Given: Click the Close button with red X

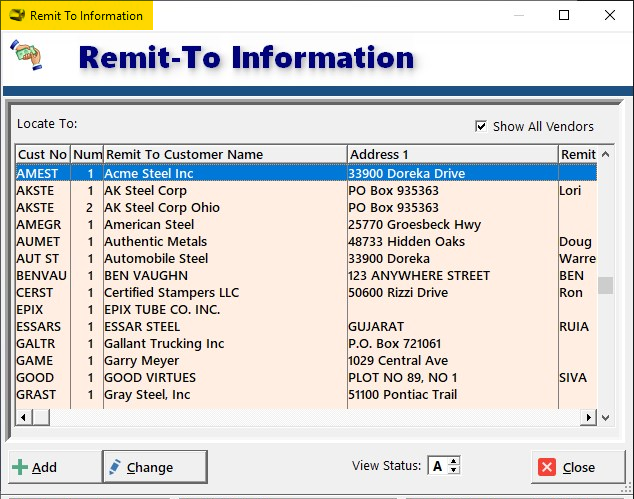Looking at the screenshot, I should (578, 467).
